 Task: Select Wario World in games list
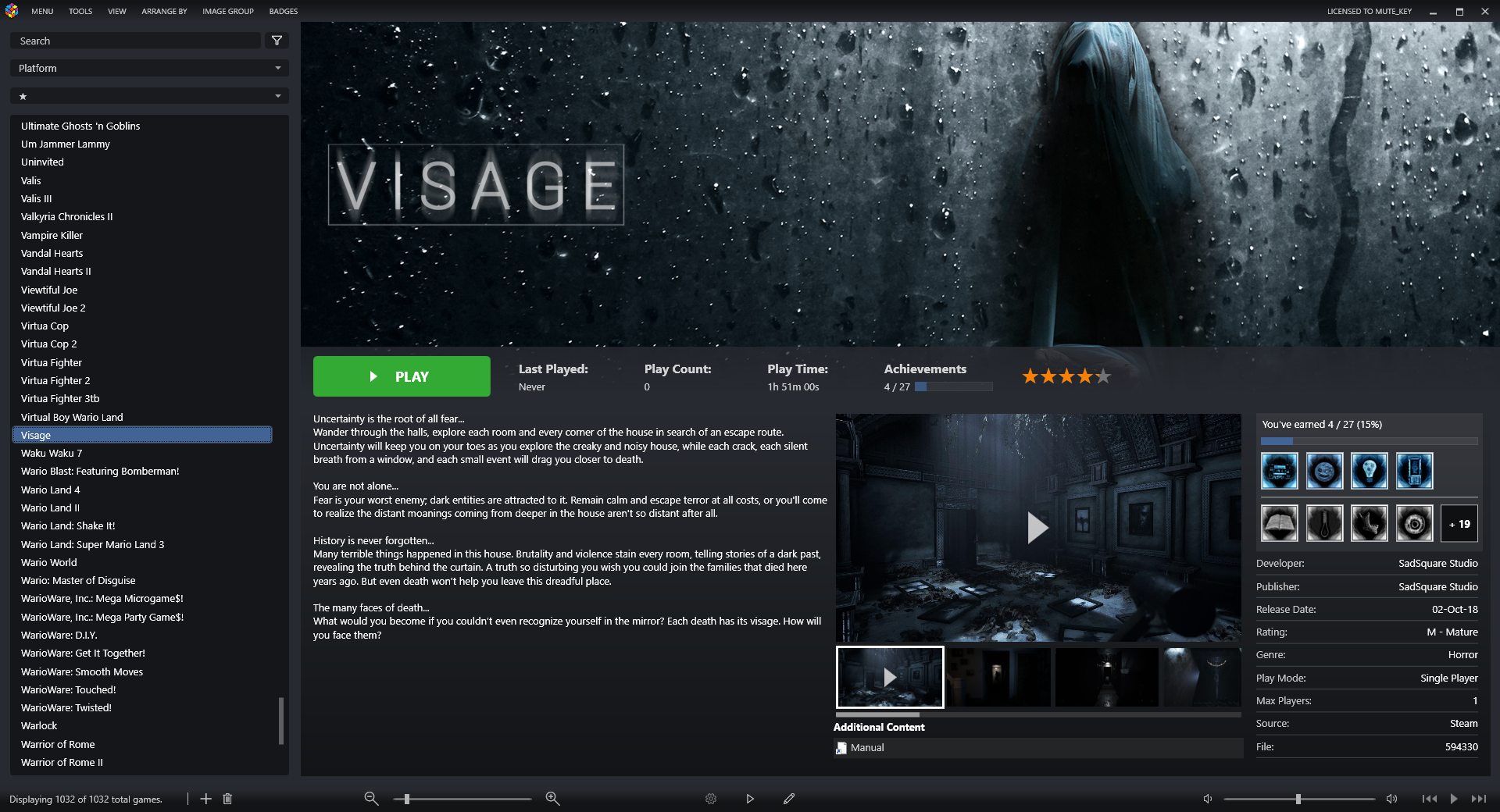pyautogui.click(x=142, y=562)
